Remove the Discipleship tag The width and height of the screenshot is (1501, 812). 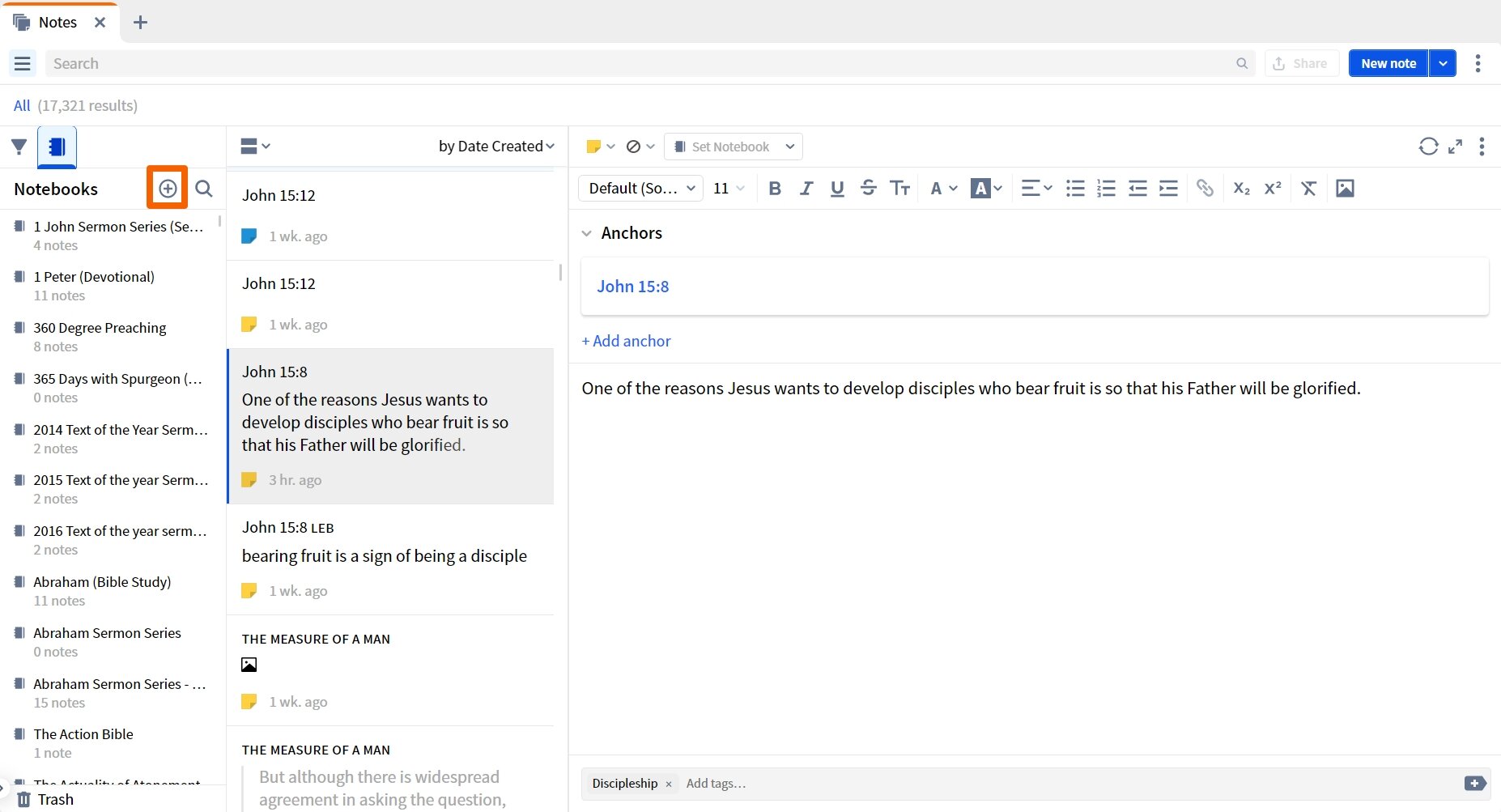pos(669,784)
